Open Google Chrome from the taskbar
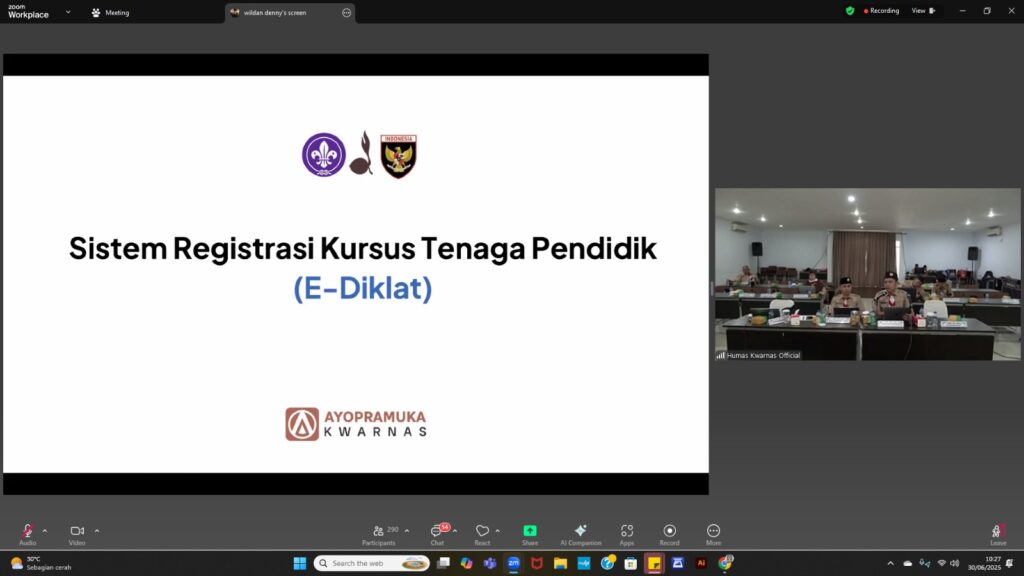Image resolution: width=1024 pixels, height=576 pixels. pos(725,563)
